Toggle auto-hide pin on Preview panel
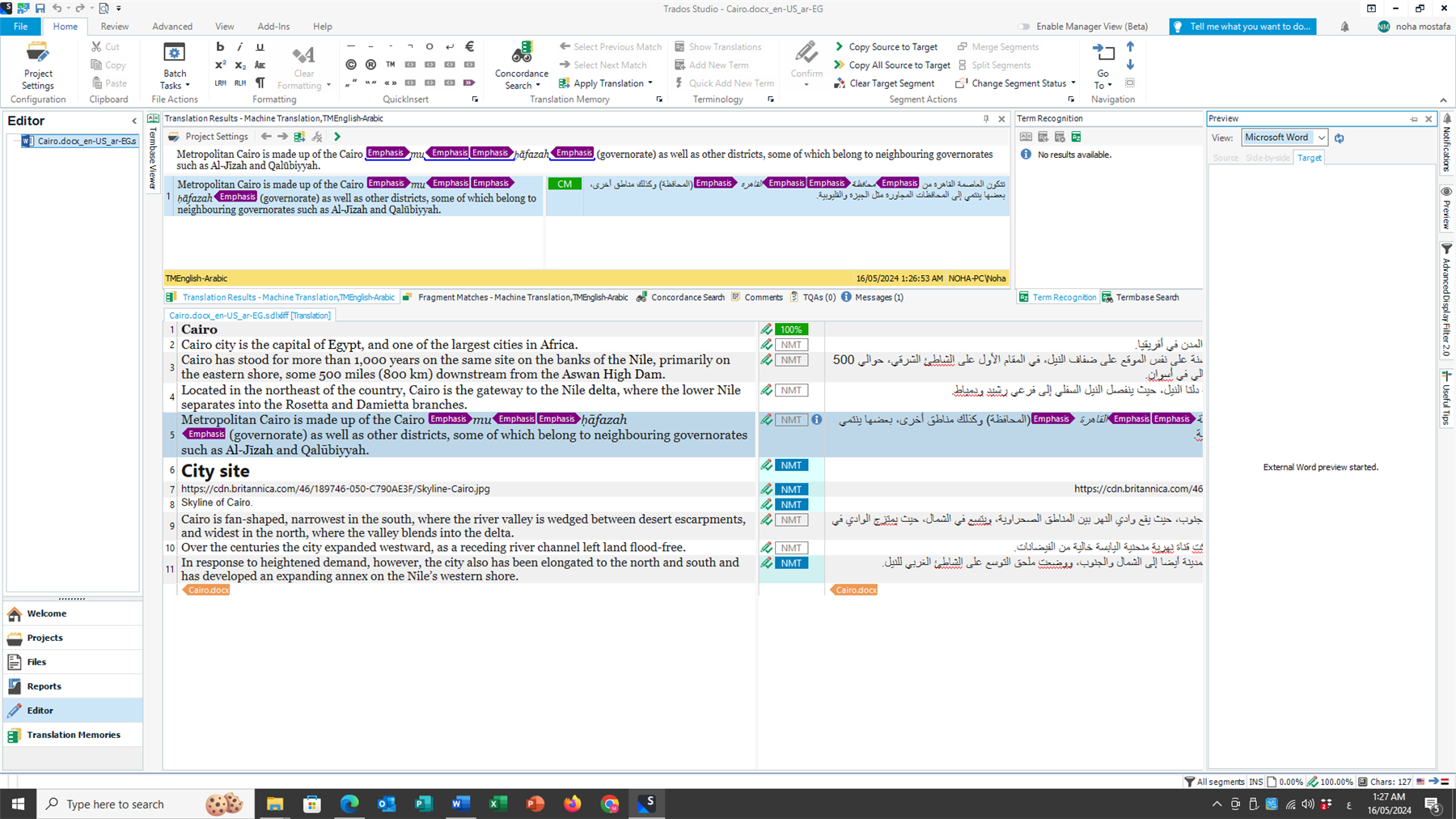 pos(1414,119)
